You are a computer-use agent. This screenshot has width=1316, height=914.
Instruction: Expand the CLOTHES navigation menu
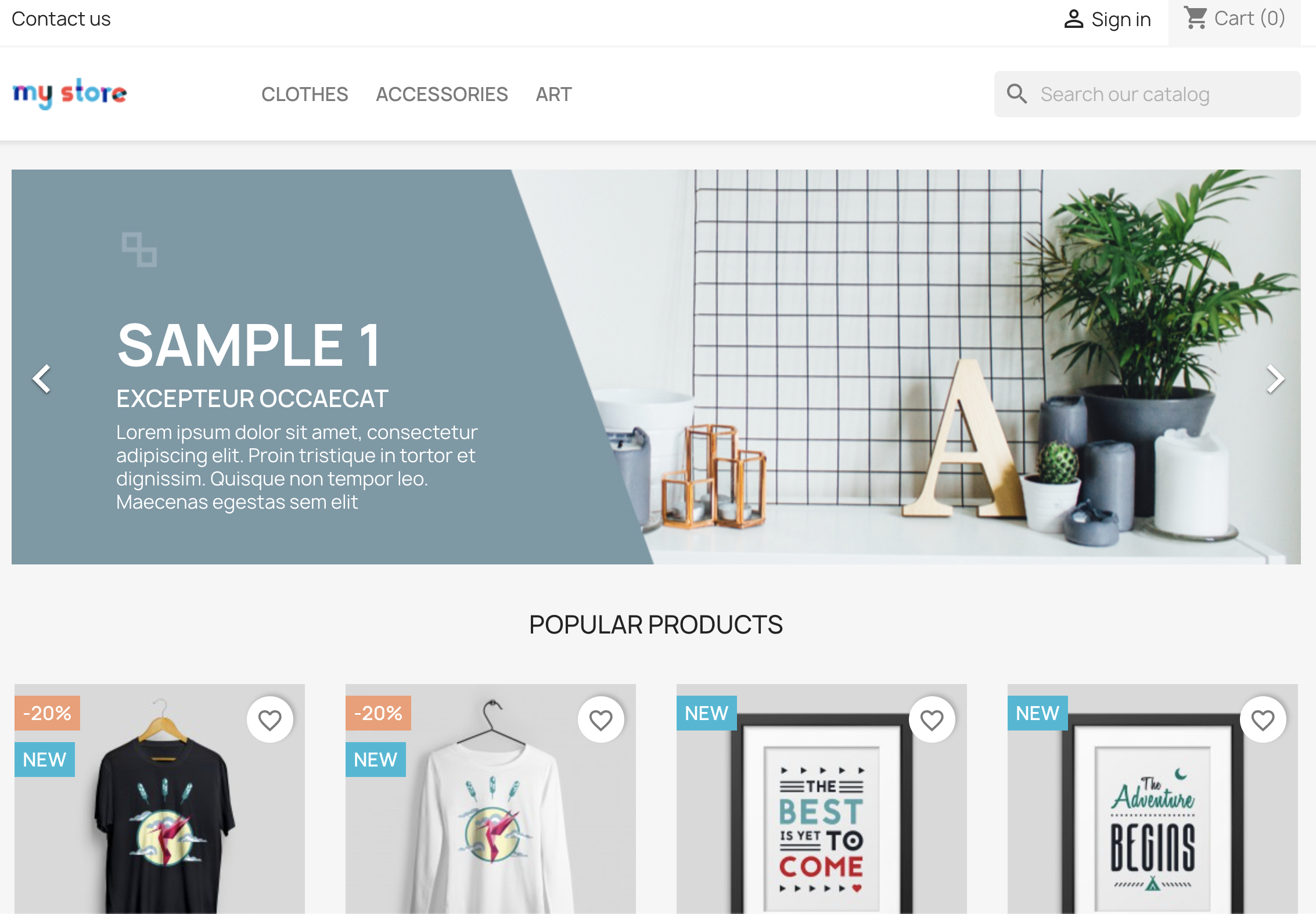click(304, 94)
